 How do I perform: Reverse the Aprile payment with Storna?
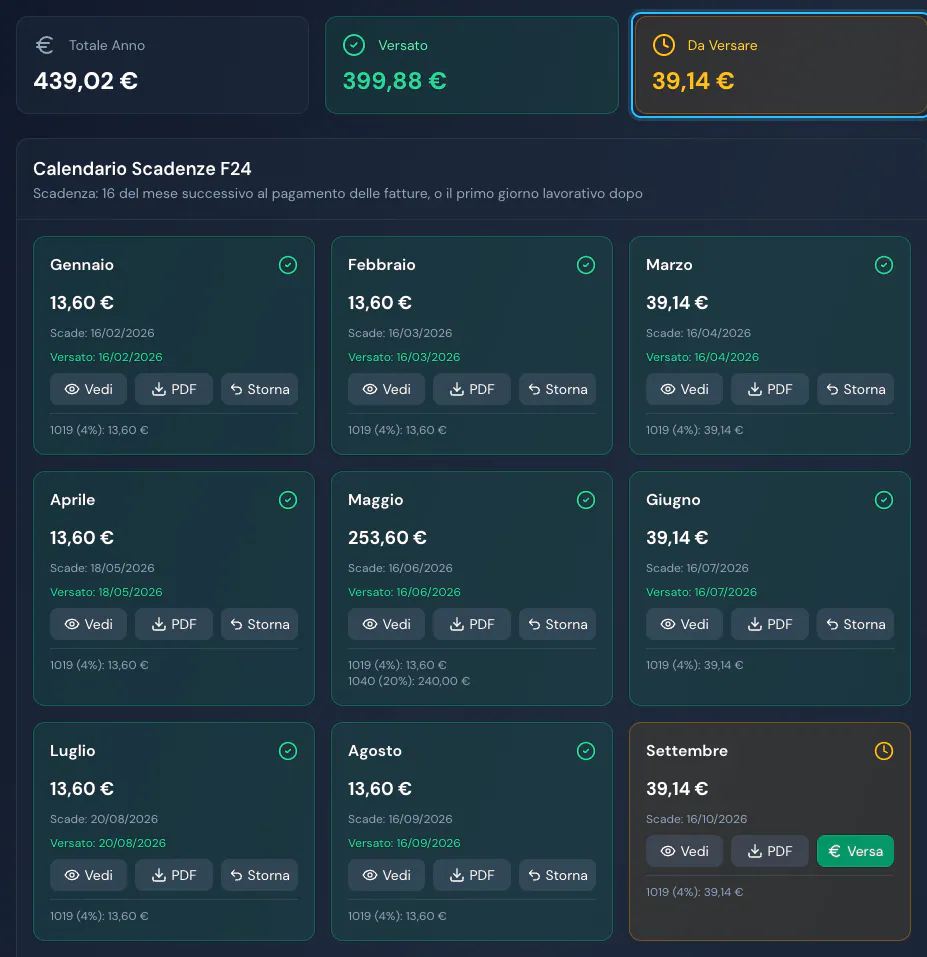[259, 624]
